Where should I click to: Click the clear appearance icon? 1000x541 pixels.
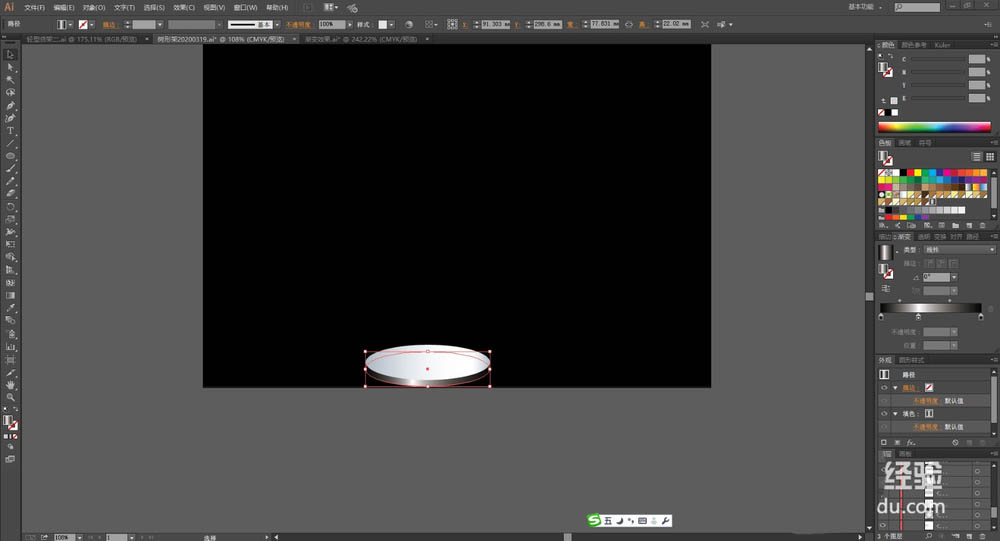point(955,442)
